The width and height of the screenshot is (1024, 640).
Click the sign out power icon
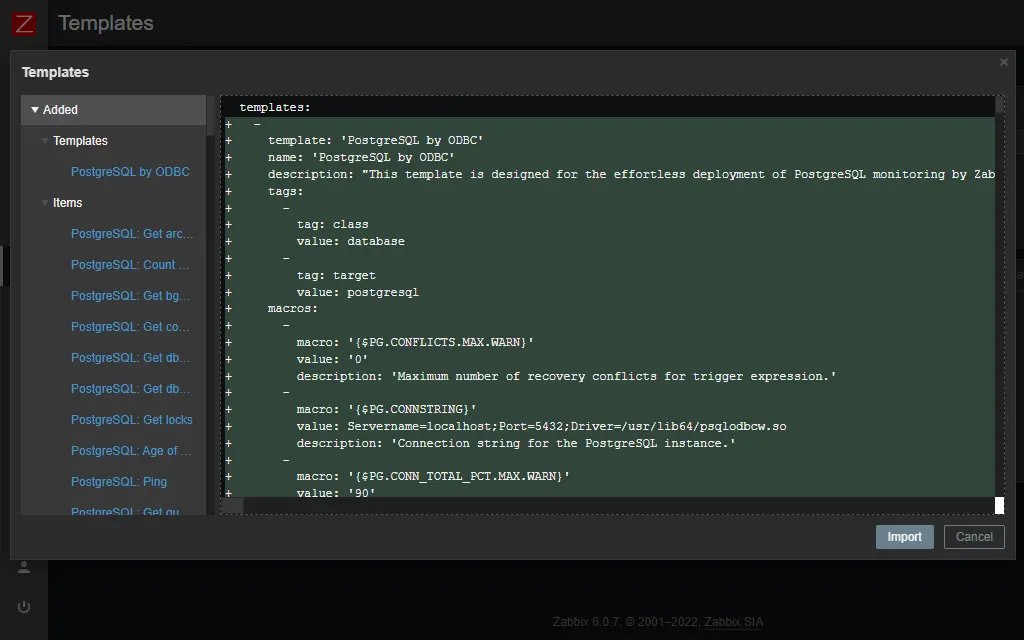[24, 607]
